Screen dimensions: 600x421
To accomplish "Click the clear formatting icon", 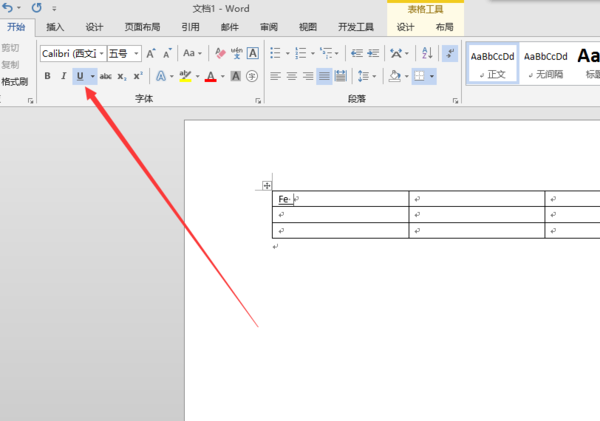I will (x=219, y=54).
